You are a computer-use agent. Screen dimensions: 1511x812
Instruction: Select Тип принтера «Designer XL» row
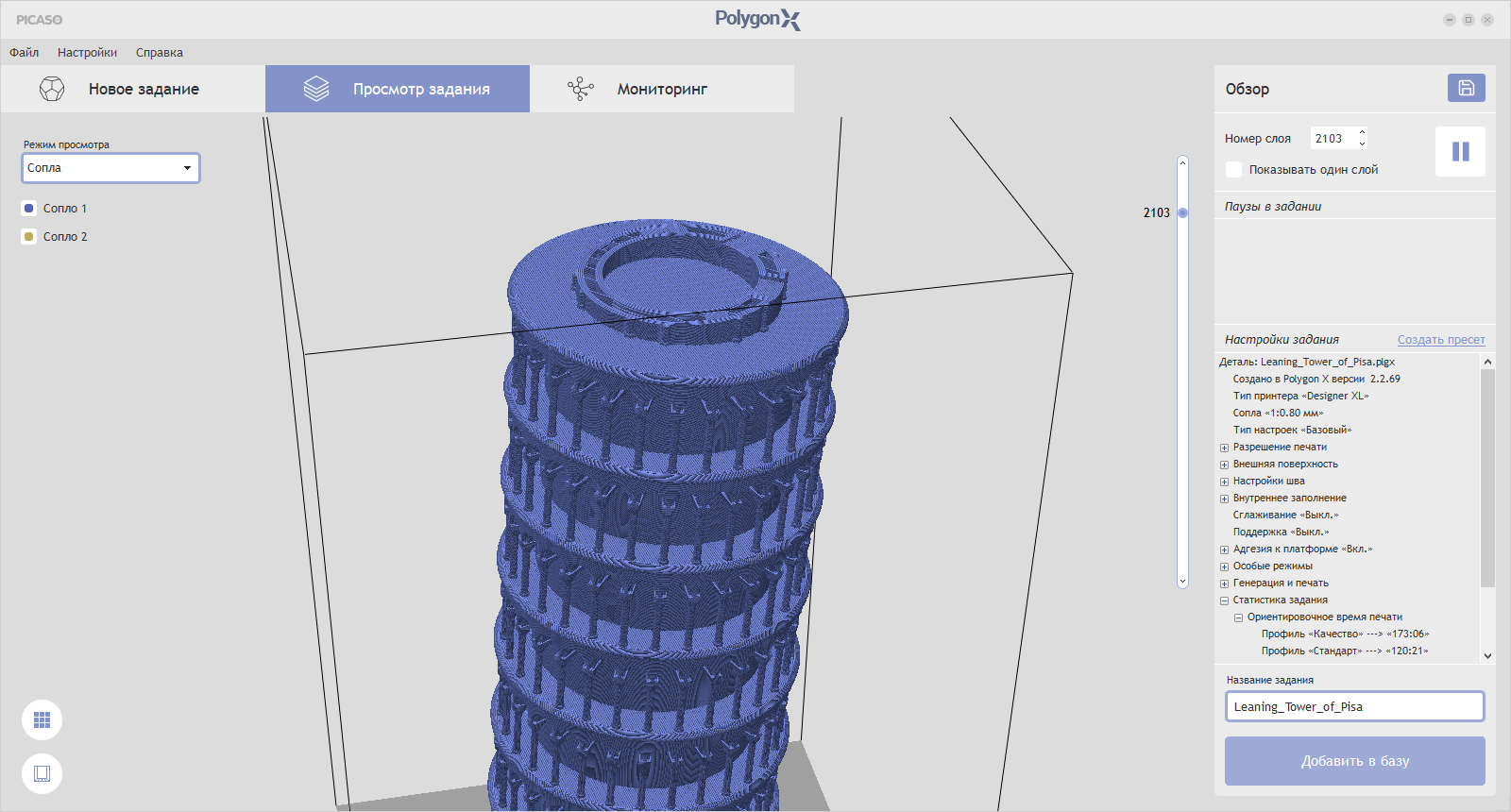[1300, 396]
